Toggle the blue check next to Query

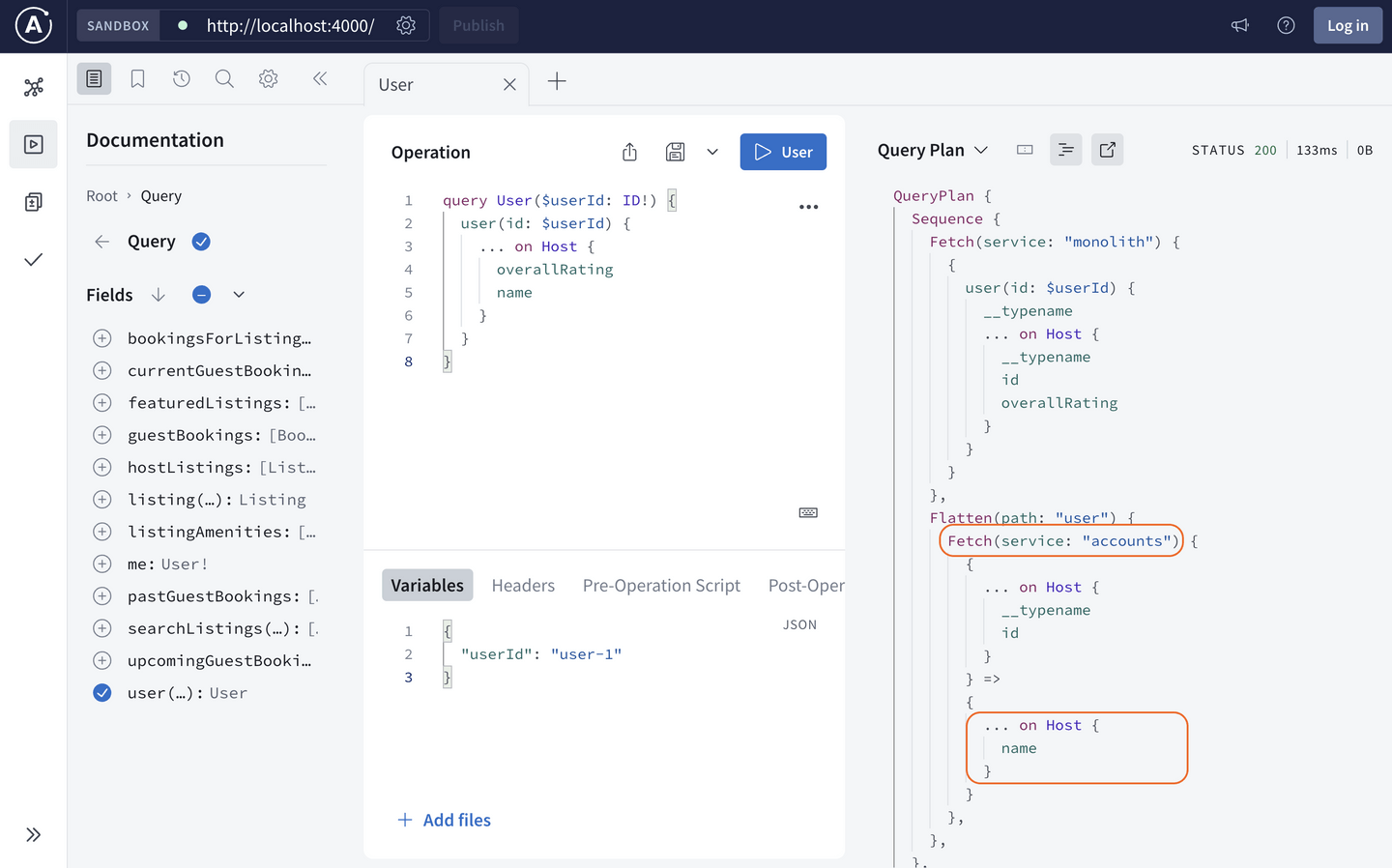201,242
